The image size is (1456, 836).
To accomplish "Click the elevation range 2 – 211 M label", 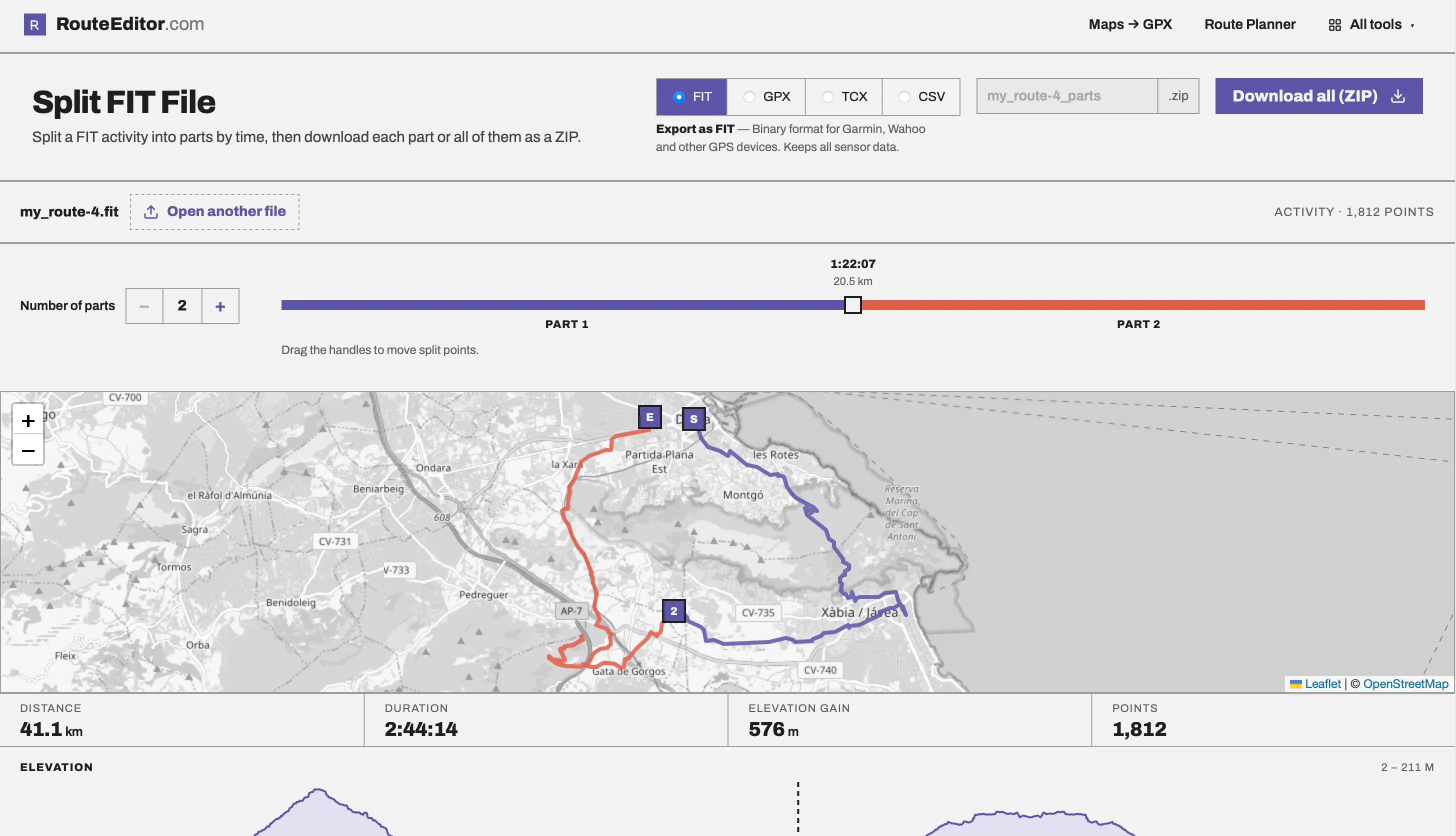I will 1407,767.
